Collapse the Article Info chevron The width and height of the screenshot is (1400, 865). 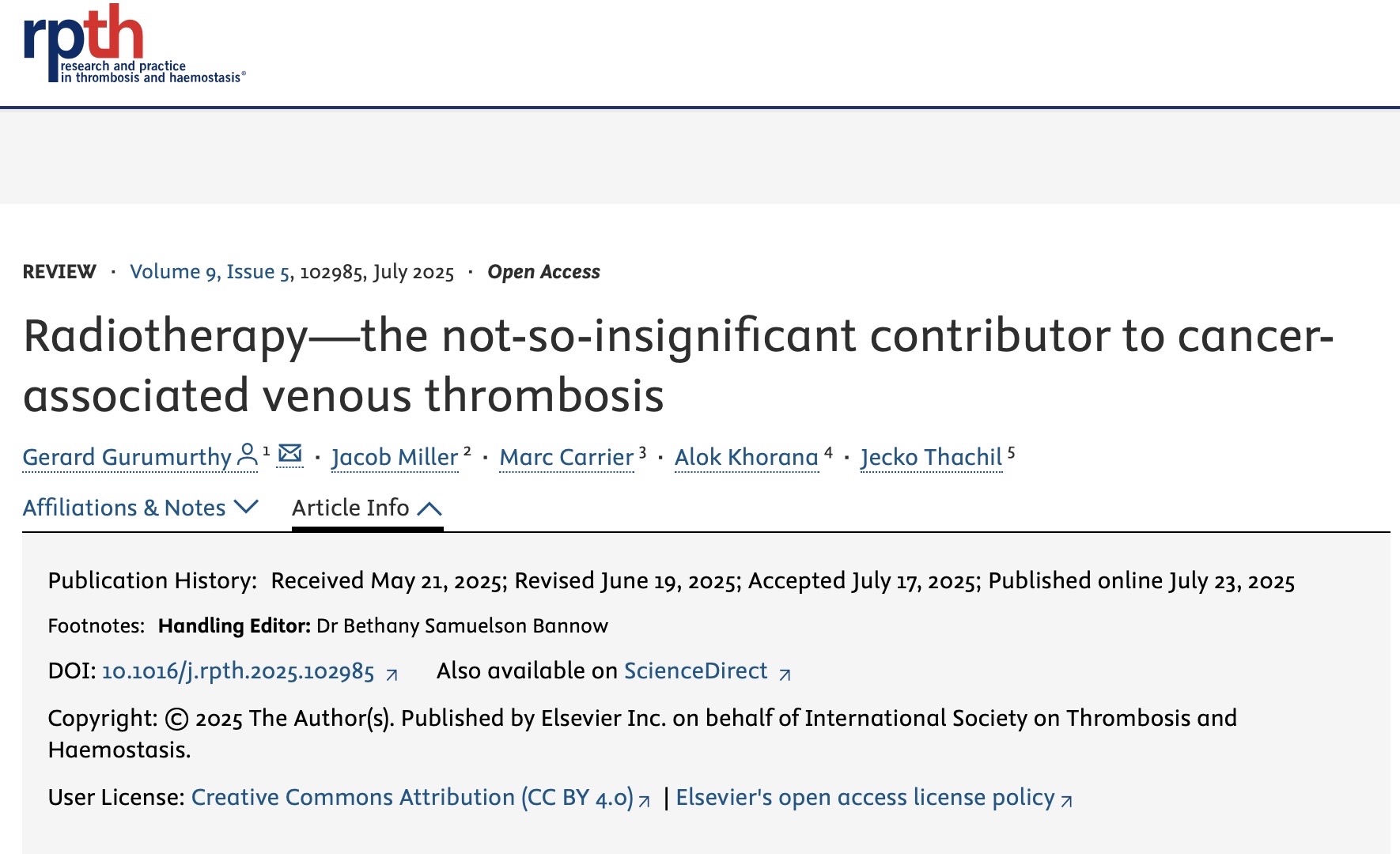[429, 508]
